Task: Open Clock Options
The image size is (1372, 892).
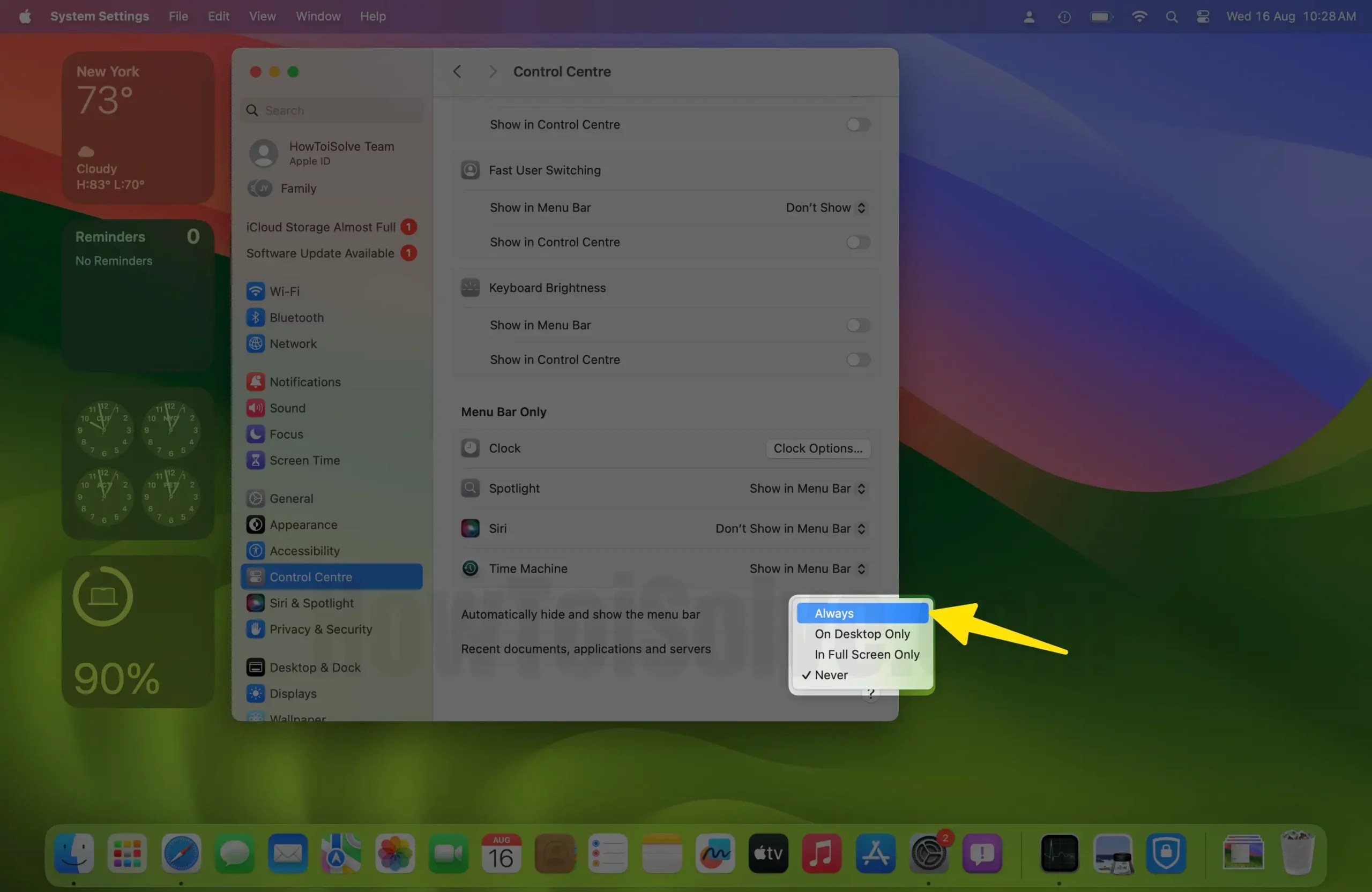Action: click(x=818, y=448)
